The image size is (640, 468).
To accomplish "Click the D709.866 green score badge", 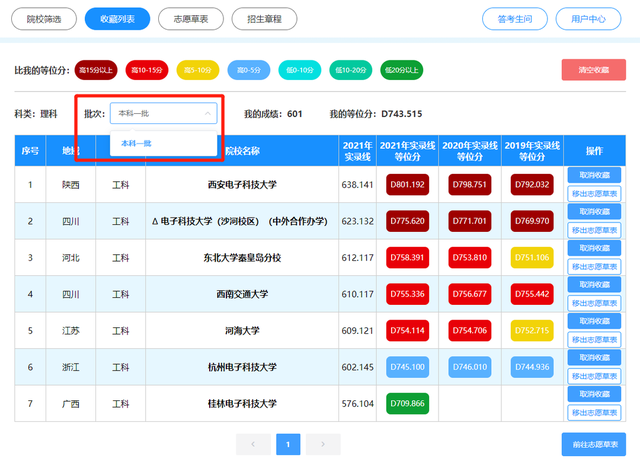I will click(x=407, y=404).
